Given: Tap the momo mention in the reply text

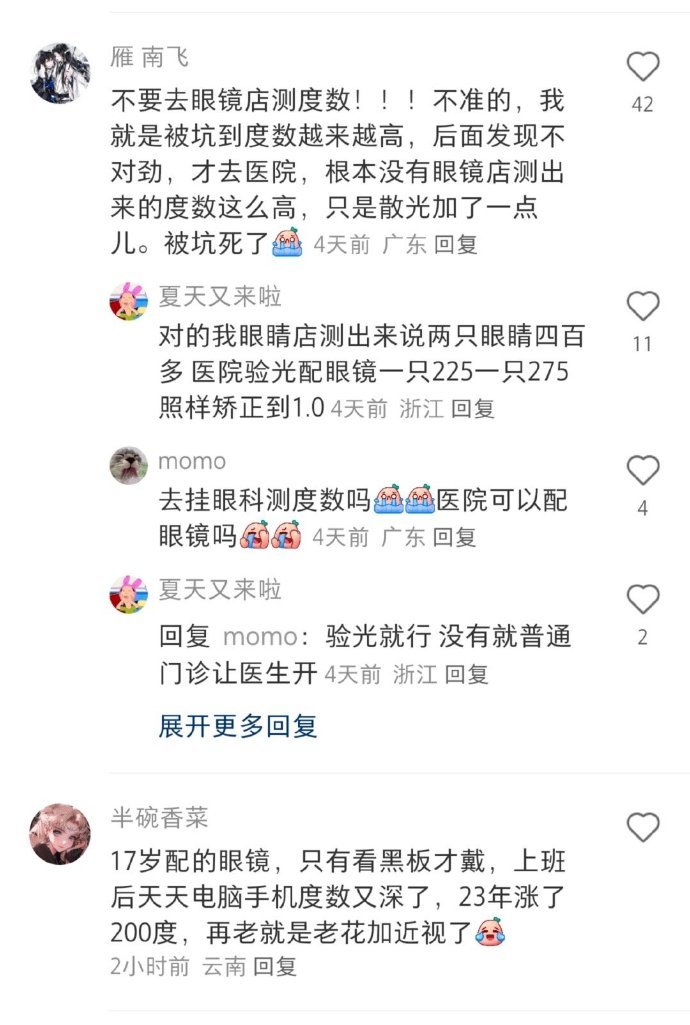Looking at the screenshot, I should (x=261, y=636).
